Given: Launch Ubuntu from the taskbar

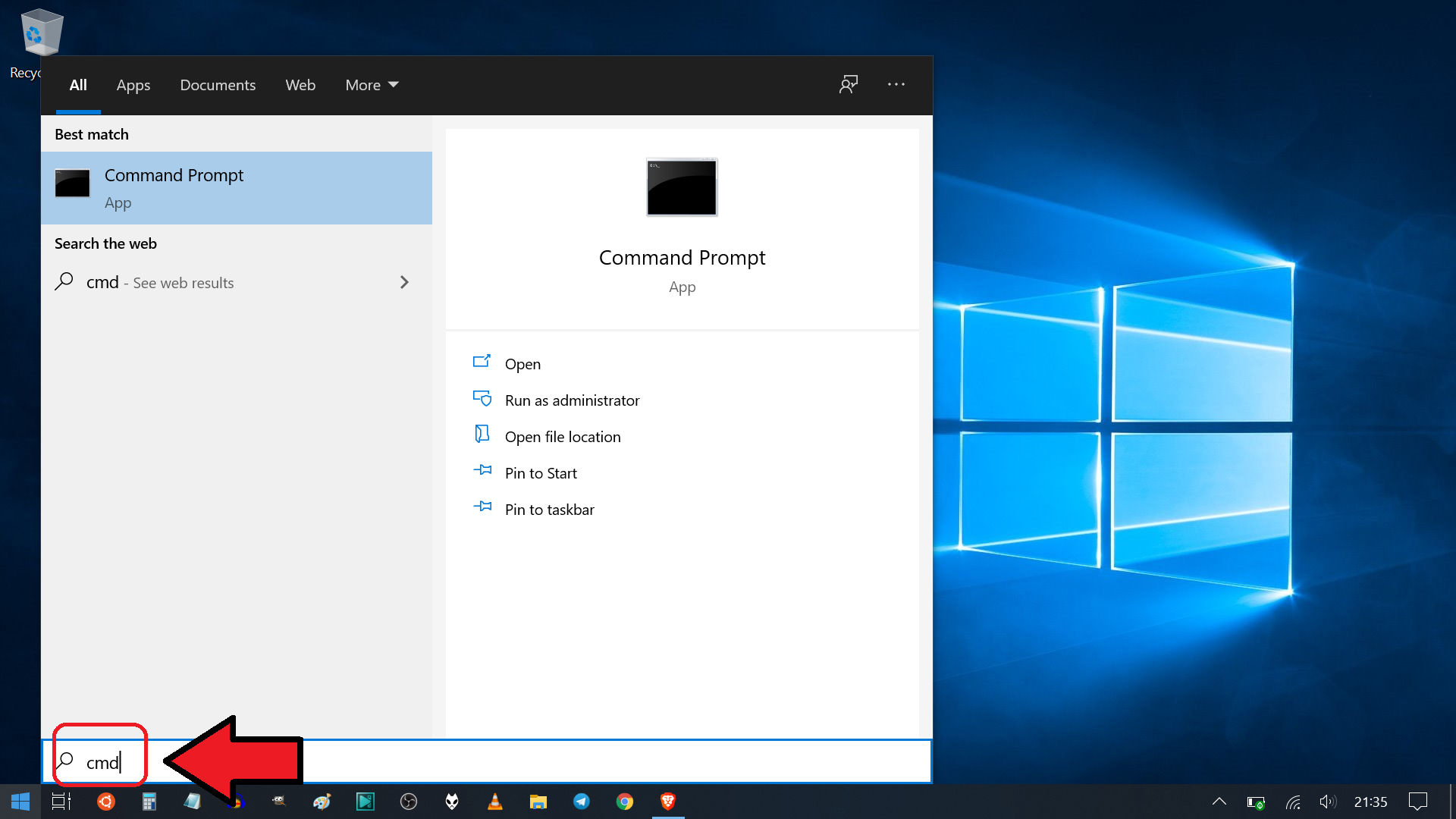Looking at the screenshot, I should (x=106, y=802).
